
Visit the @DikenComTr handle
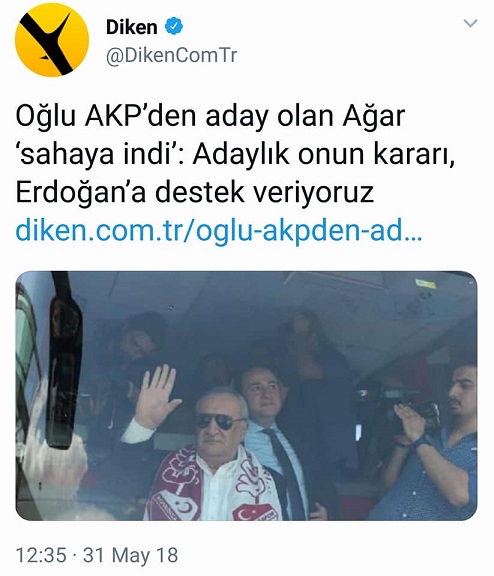pyautogui.click(x=172, y=55)
